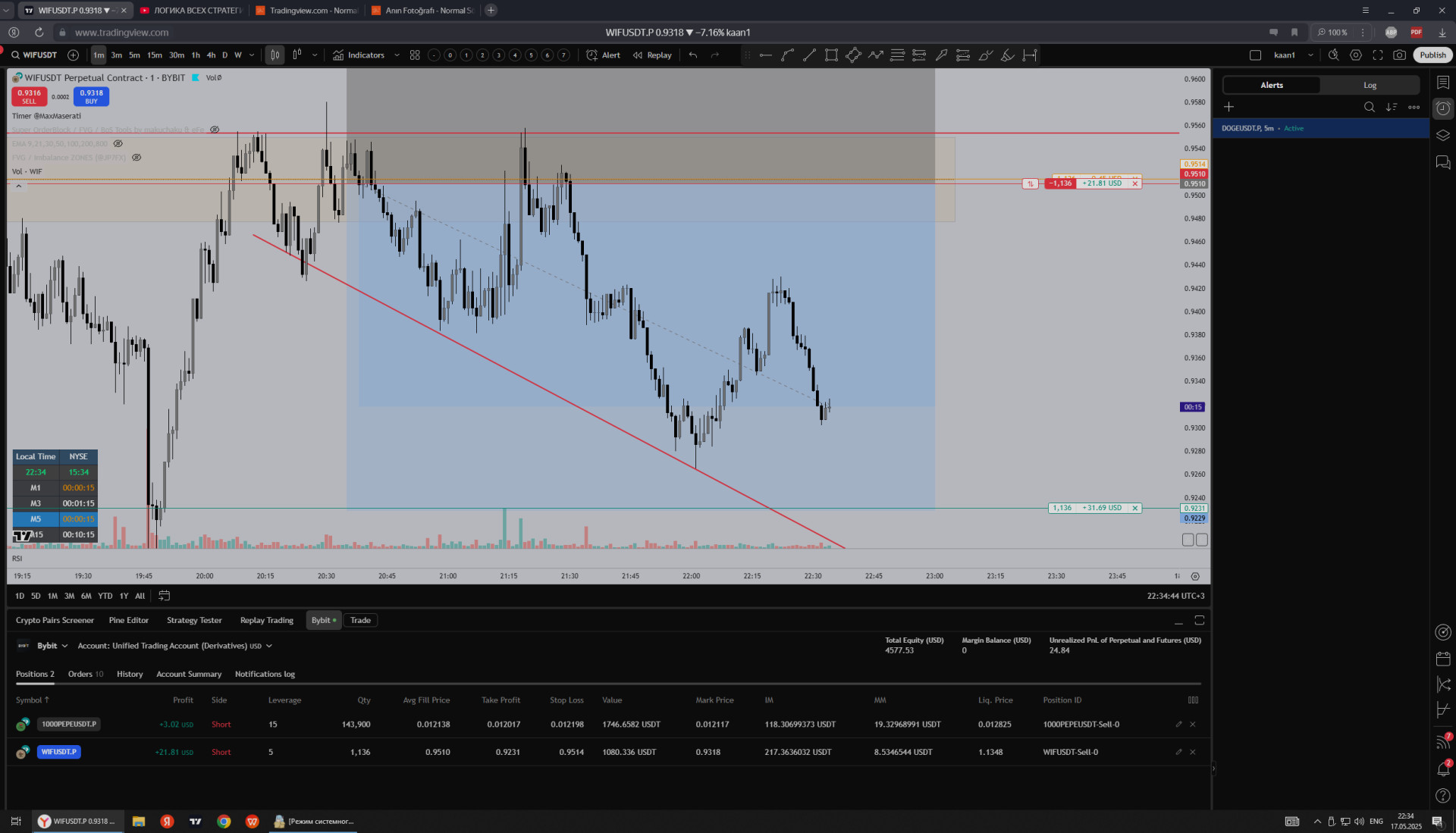Take a chart snapshot with camera icon

tap(1399, 55)
